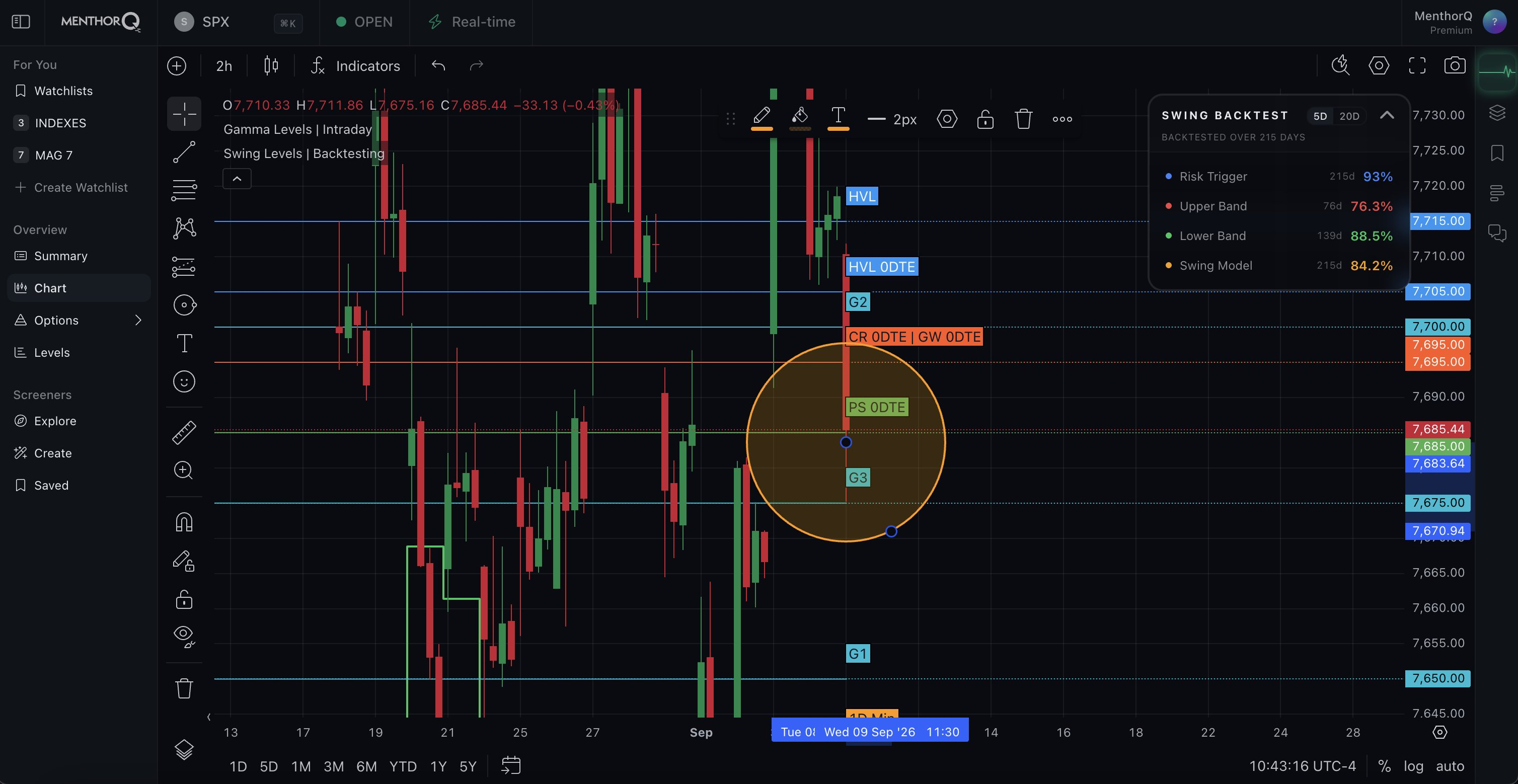
Task: Toggle lock all drawing tools
Action: [x=184, y=600]
